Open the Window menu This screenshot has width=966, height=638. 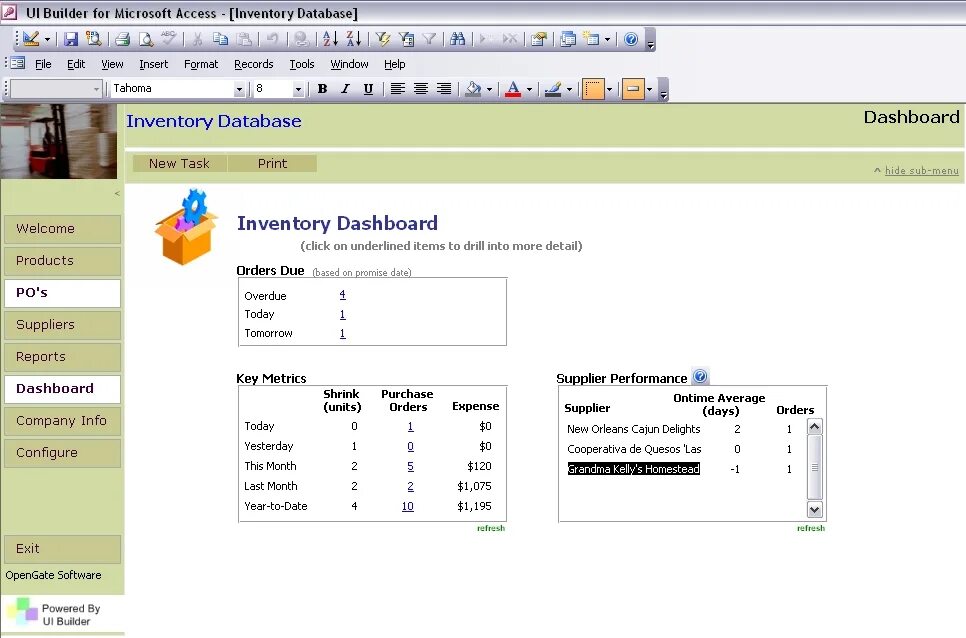(349, 64)
